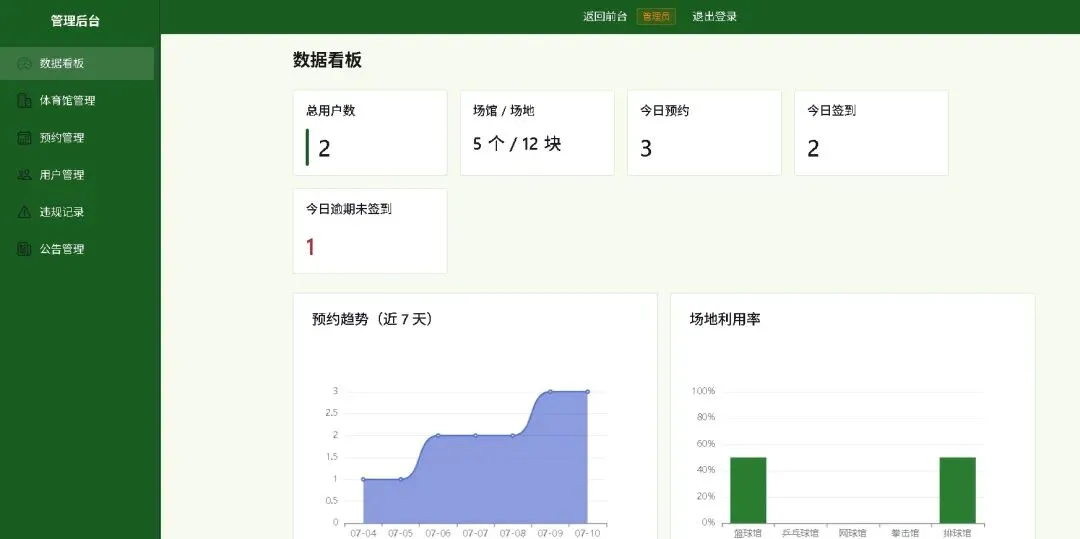The height and width of the screenshot is (539, 1080).
Task: Click the red overdue count 1
Action: (x=311, y=246)
